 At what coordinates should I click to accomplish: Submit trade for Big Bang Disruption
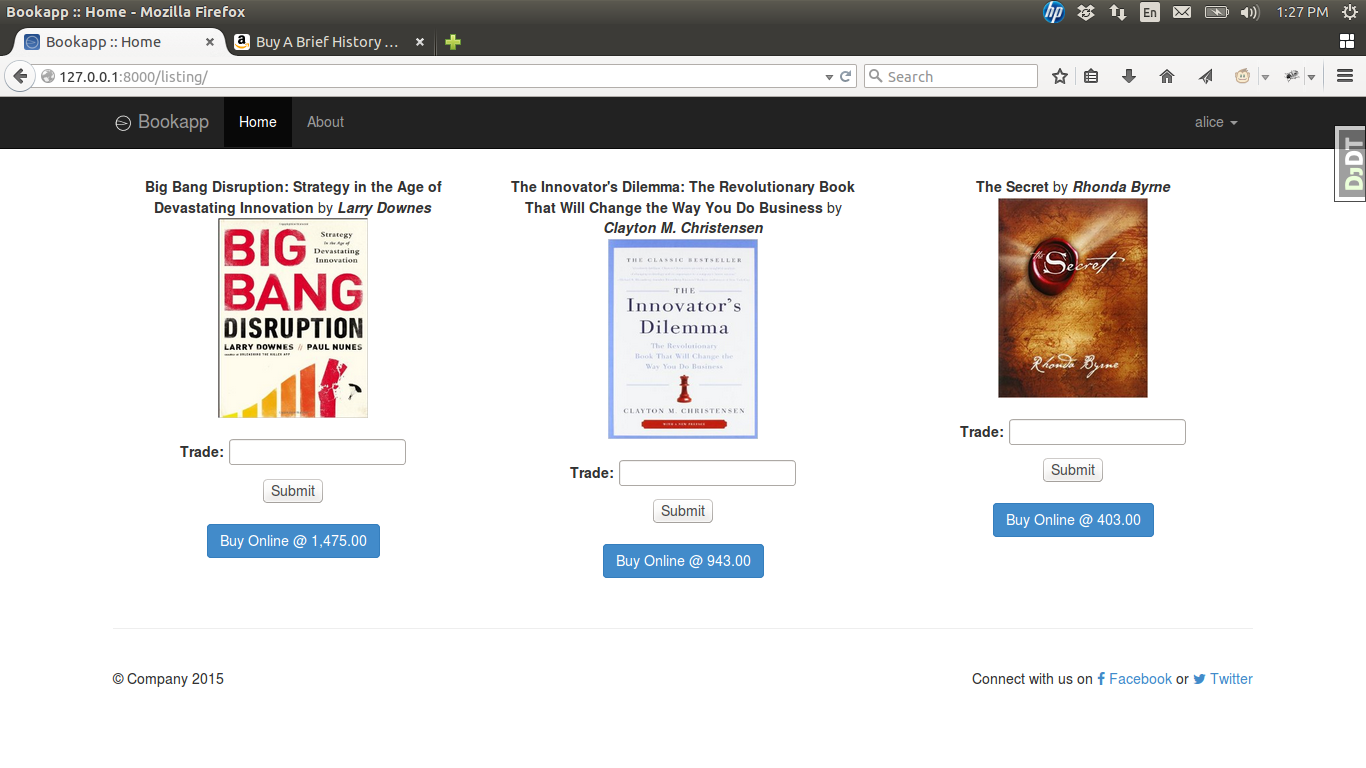(293, 491)
